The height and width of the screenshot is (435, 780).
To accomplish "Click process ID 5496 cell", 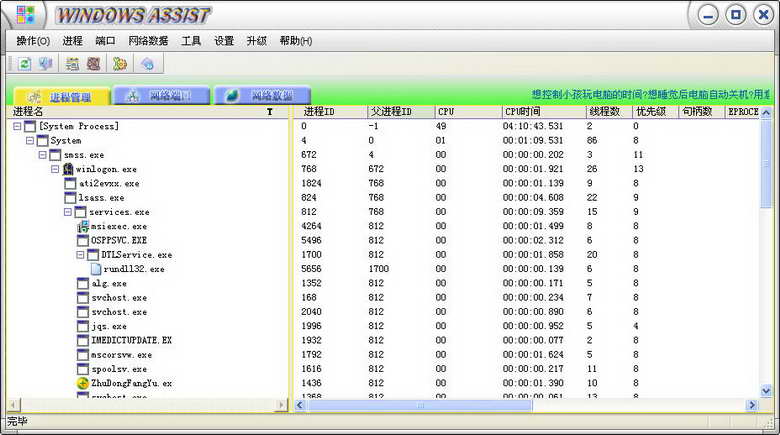I will tap(311, 241).
